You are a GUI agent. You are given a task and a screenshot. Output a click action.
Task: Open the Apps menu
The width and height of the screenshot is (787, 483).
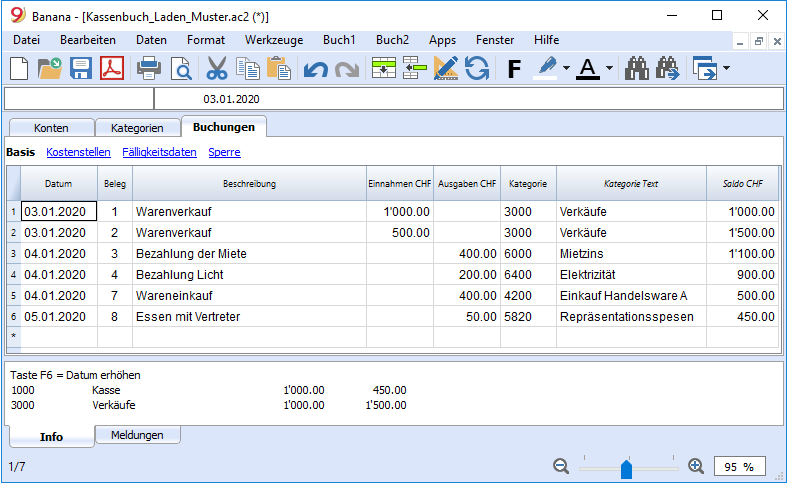[x=442, y=40]
